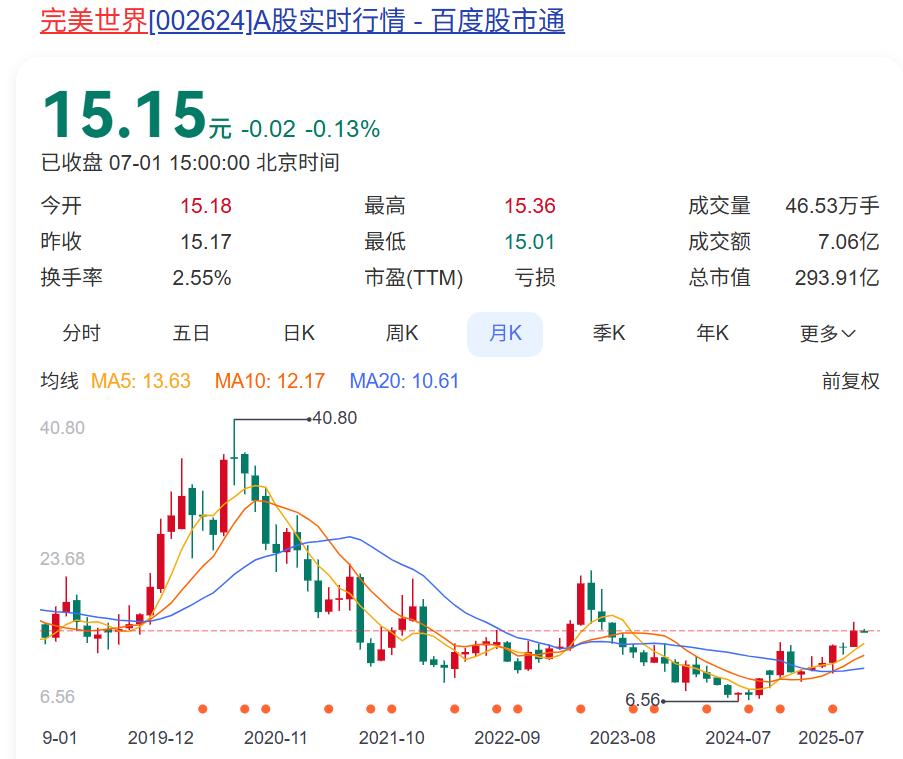Click the large 15.15 current price
Image resolution: width=903 pixels, height=759 pixels.
click(x=123, y=114)
